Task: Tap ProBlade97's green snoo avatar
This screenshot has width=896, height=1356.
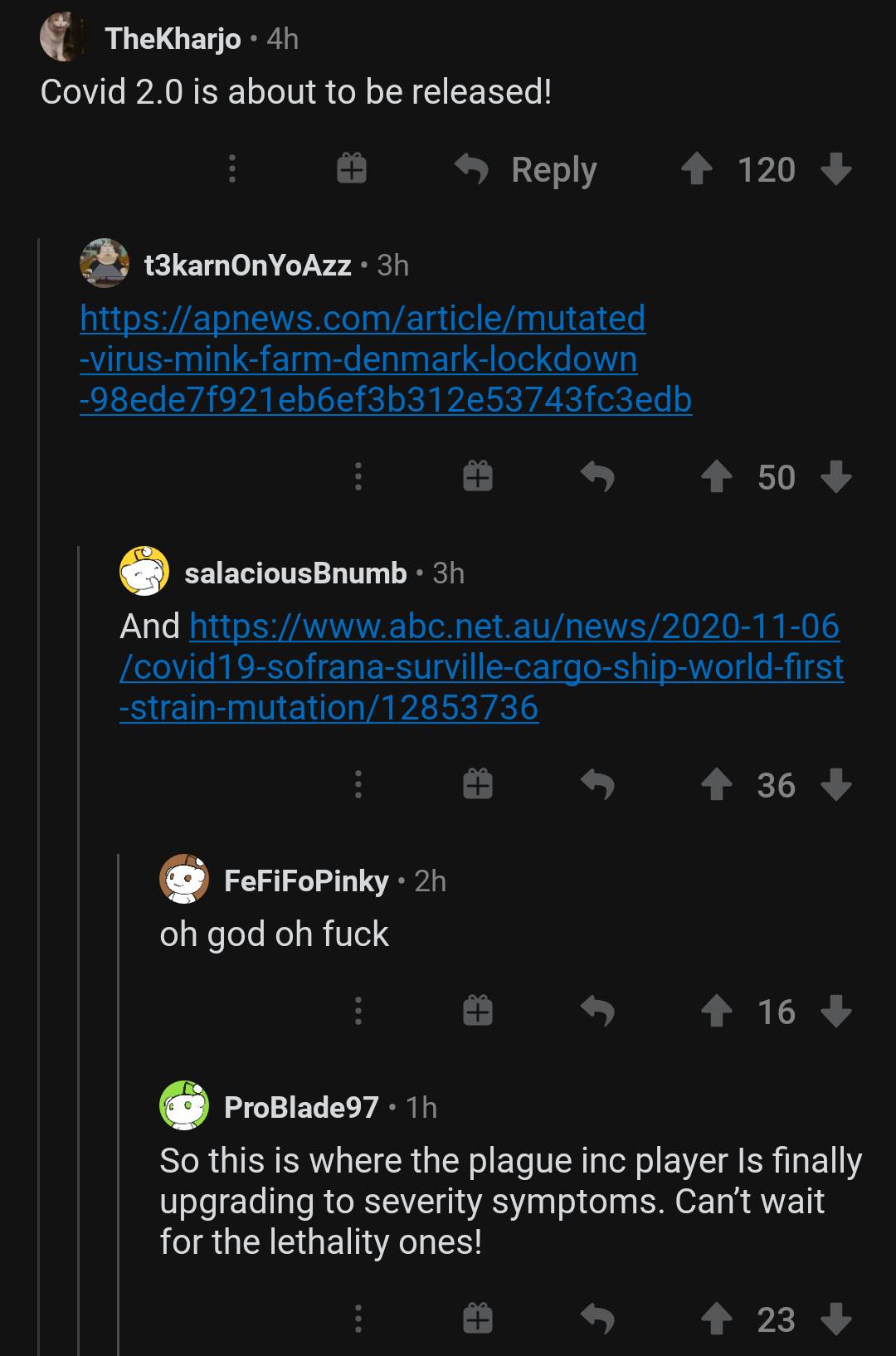Action: (184, 1106)
